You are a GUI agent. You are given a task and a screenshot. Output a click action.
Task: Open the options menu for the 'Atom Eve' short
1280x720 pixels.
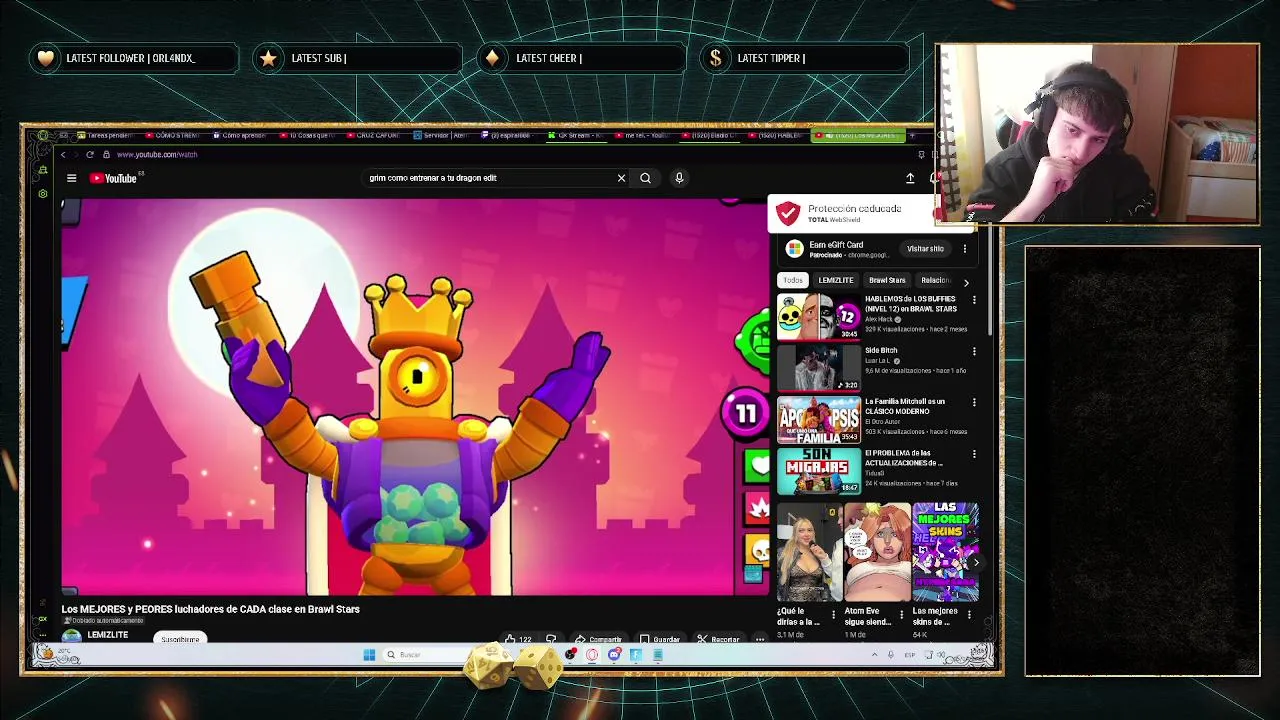pos(901,614)
